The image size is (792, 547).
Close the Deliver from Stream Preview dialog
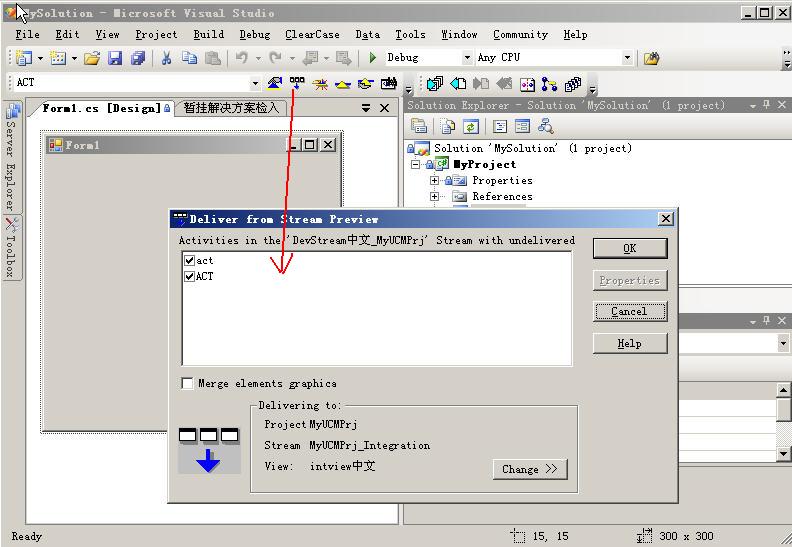(666, 219)
